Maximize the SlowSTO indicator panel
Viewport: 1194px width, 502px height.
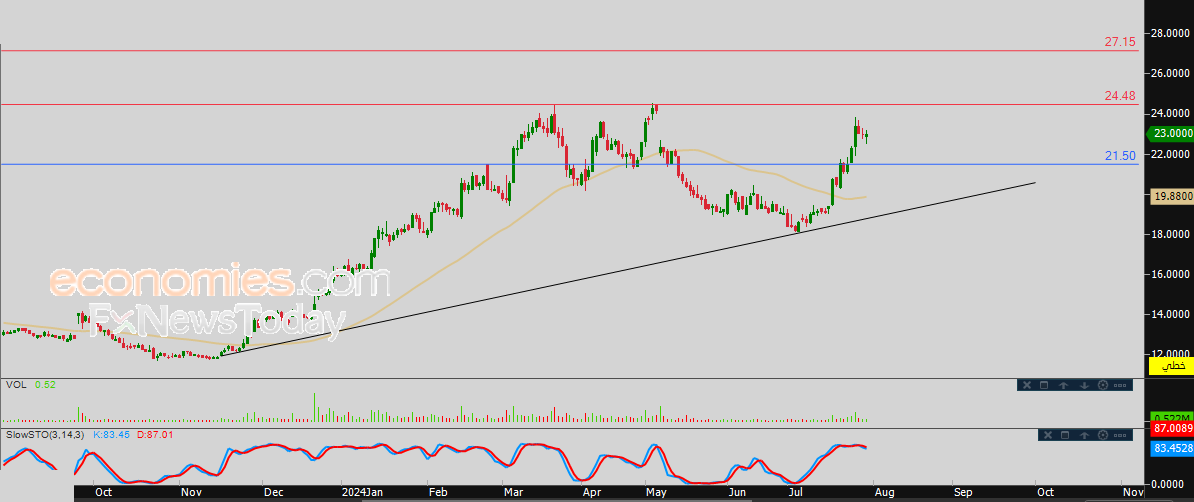coord(1065,434)
